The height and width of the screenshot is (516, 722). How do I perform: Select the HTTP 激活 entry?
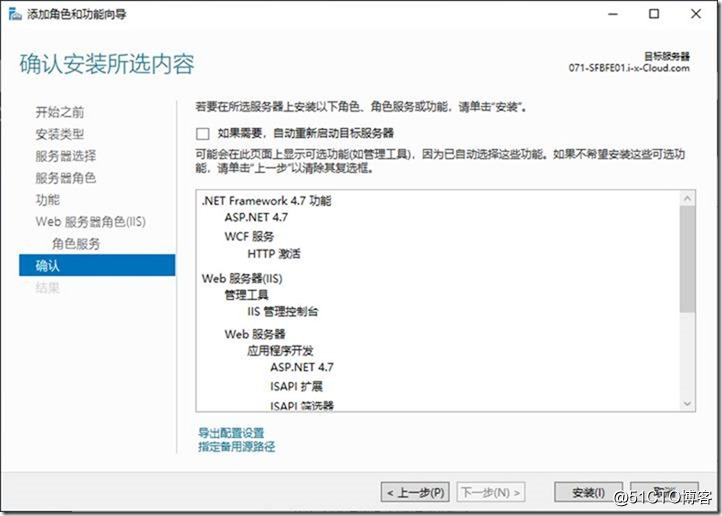click(x=274, y=254)
